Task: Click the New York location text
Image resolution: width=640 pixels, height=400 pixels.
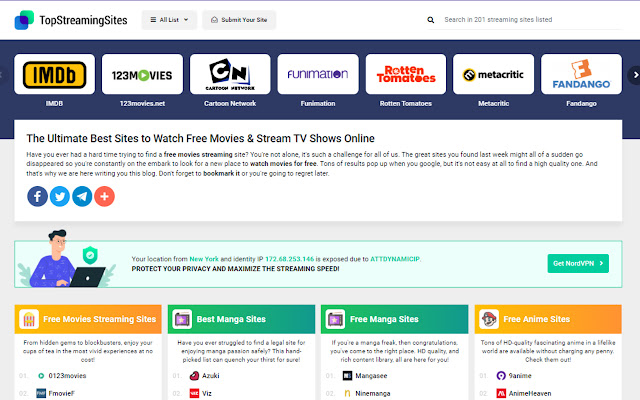Action: [204, 259]
